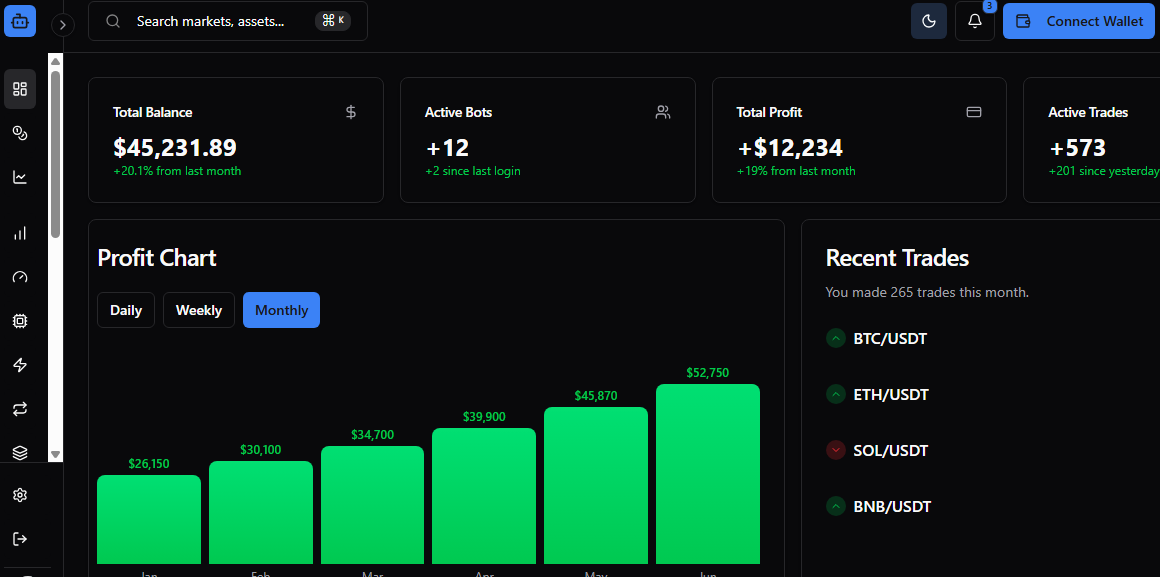Click the Recent Trades heading

pos(897,257)
